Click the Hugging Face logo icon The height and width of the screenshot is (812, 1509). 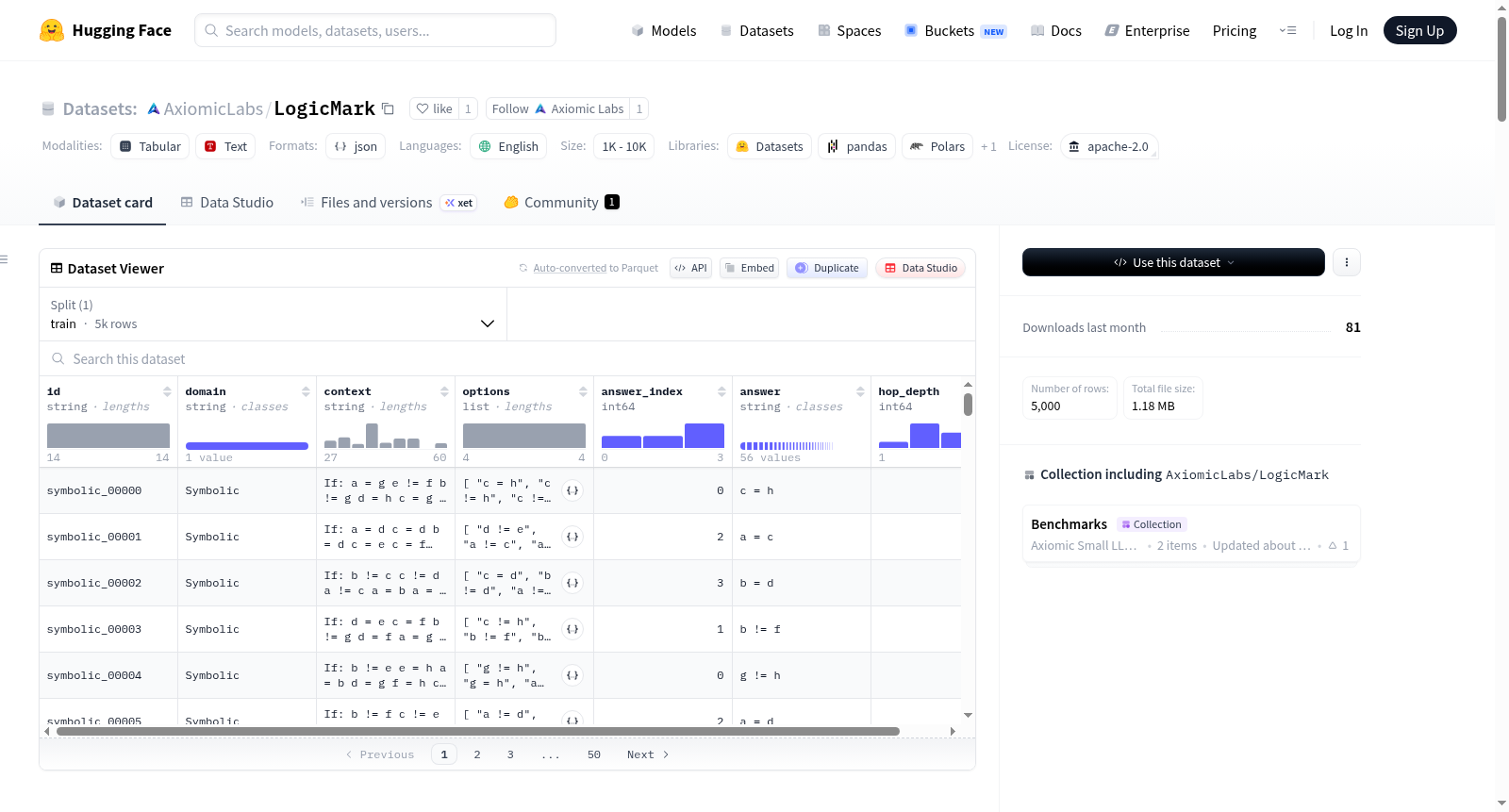point(52,30)
